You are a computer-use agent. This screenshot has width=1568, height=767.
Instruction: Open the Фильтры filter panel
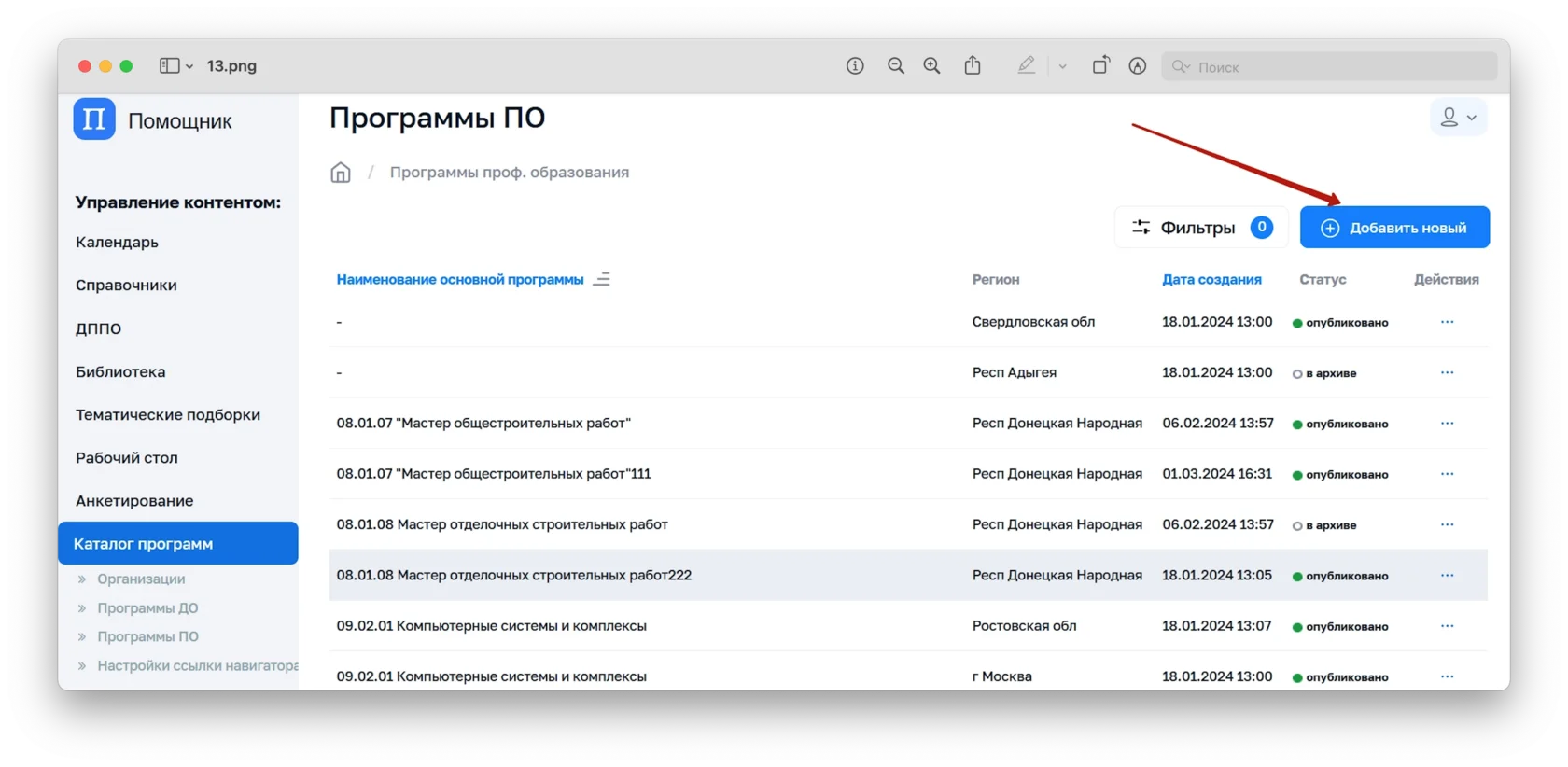(x=1201, y=228)
